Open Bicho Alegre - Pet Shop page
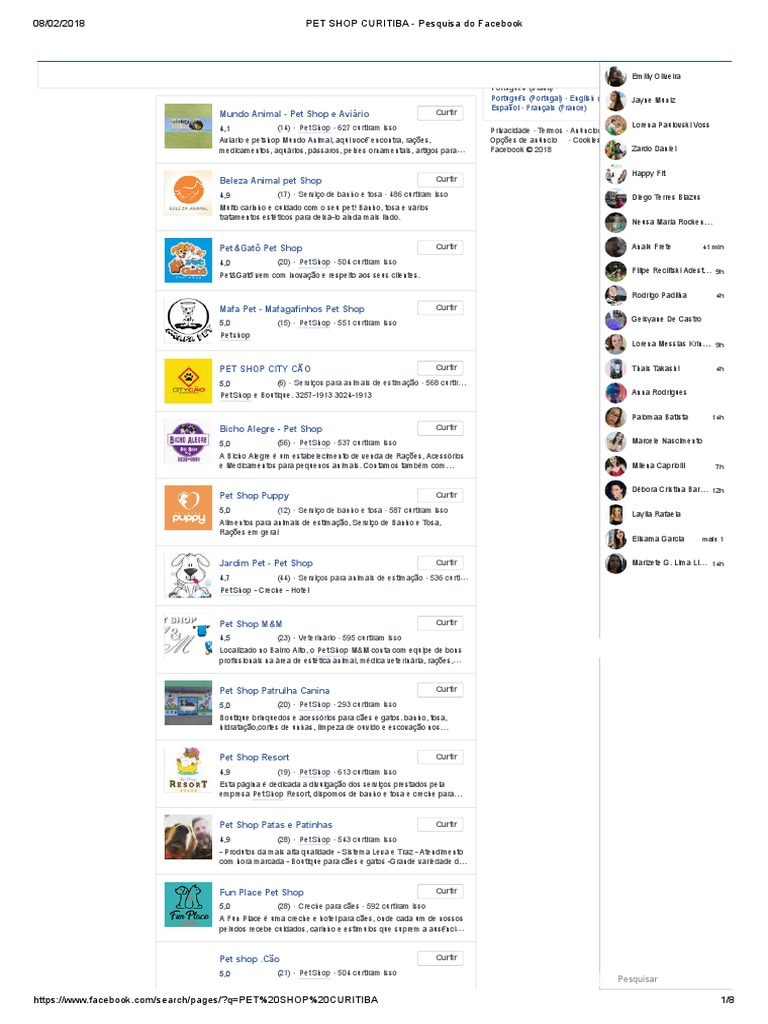Screen dimensions: 768x1024 tap(271, 429)
